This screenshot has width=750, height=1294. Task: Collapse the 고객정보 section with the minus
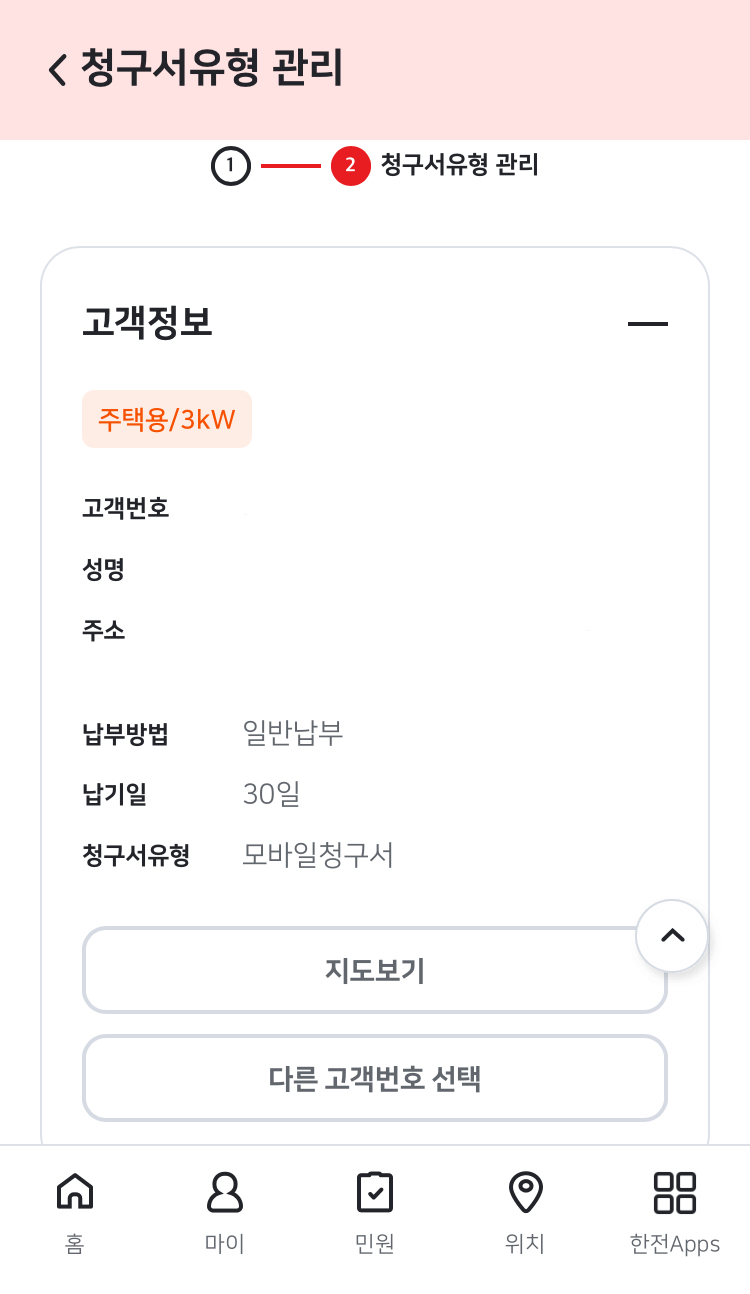647,323
